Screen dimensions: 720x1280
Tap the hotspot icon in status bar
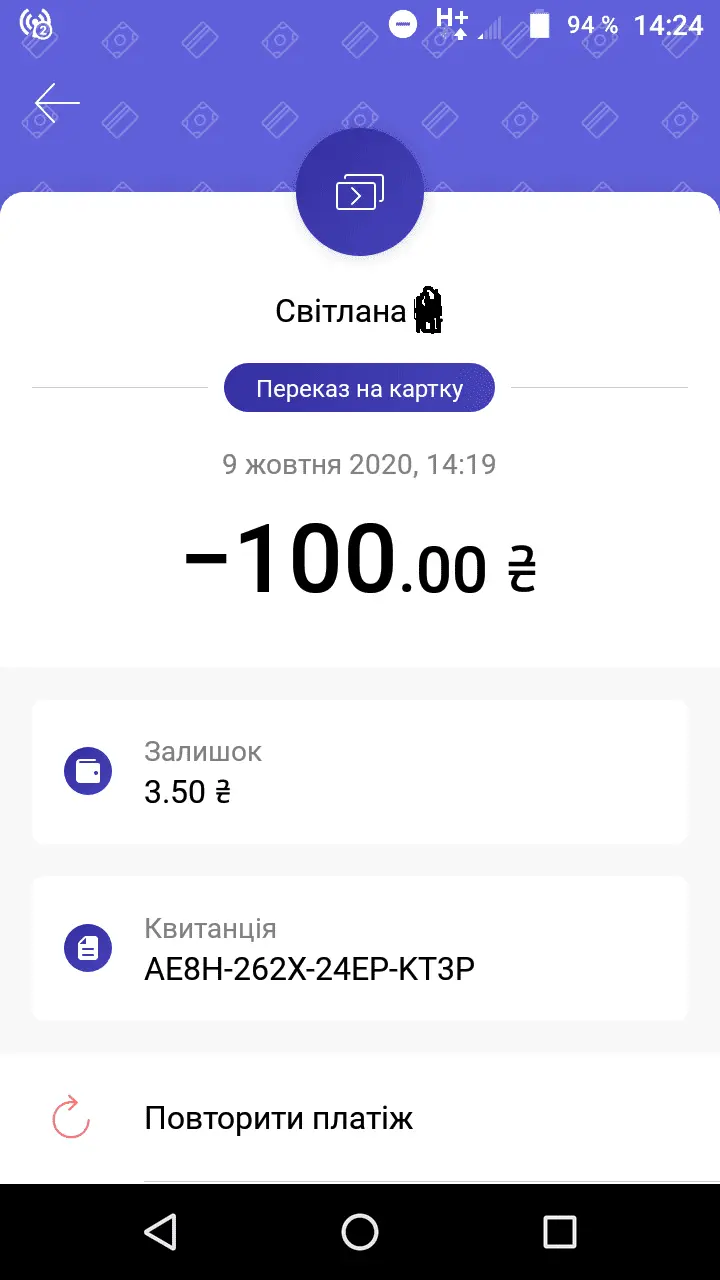(36, 25)
